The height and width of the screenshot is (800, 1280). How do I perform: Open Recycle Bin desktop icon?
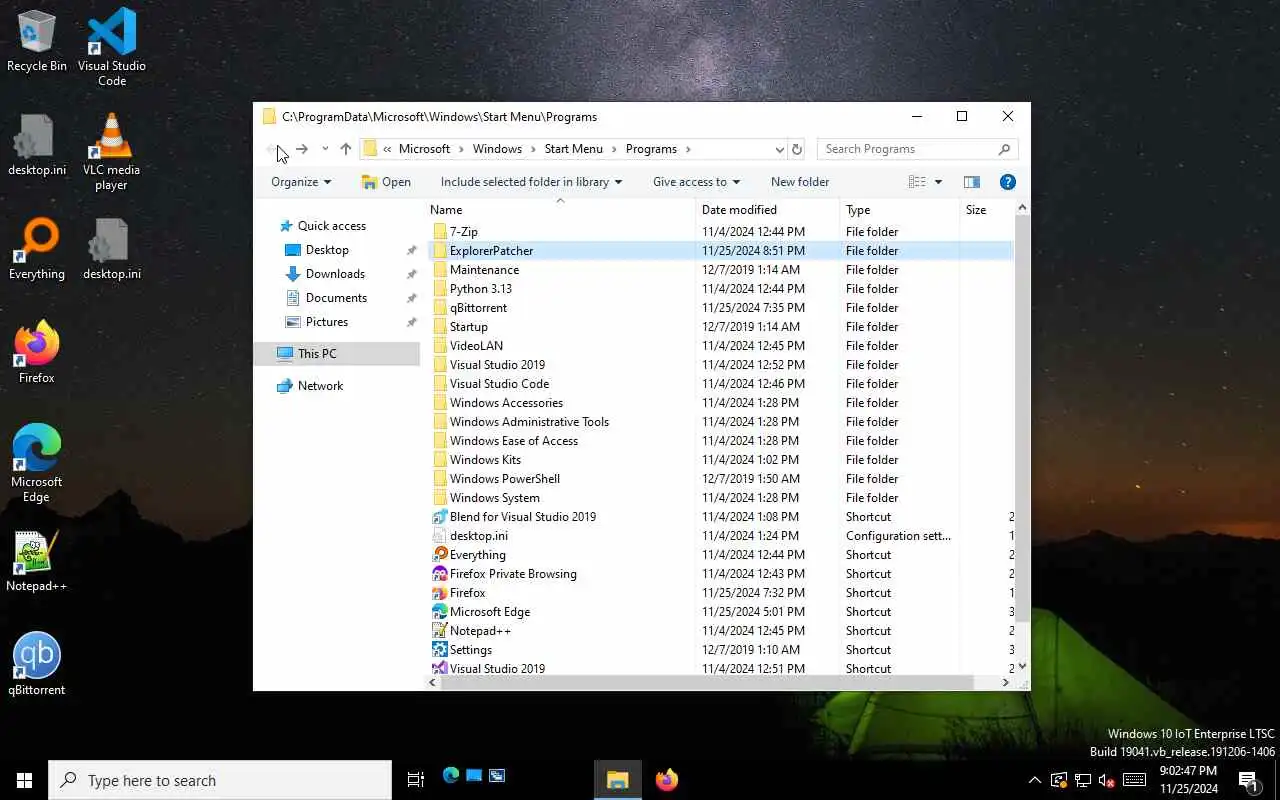click(37, 40)
